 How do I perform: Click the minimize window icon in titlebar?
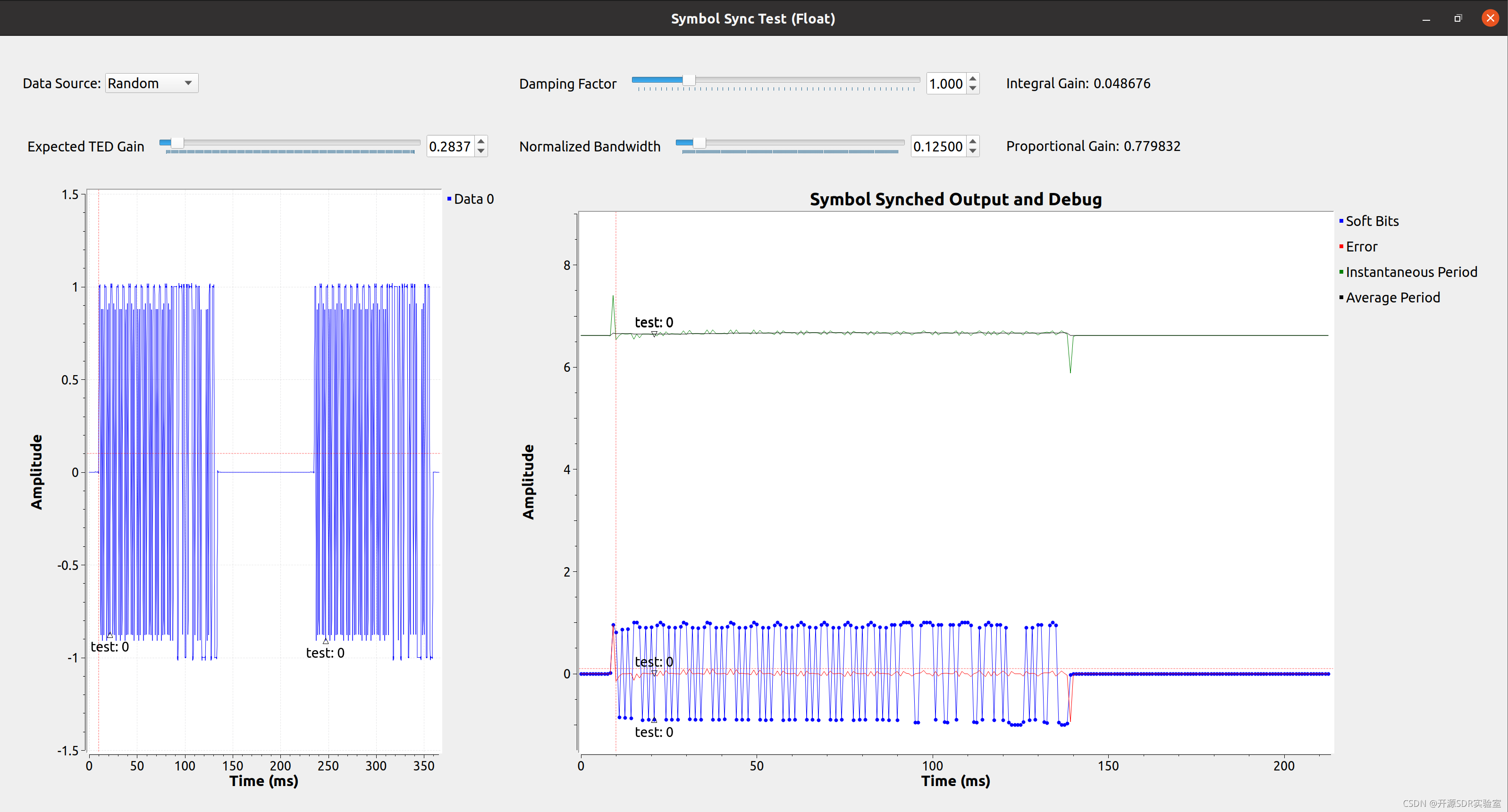pyautogui.click(x=1426, y=18)
